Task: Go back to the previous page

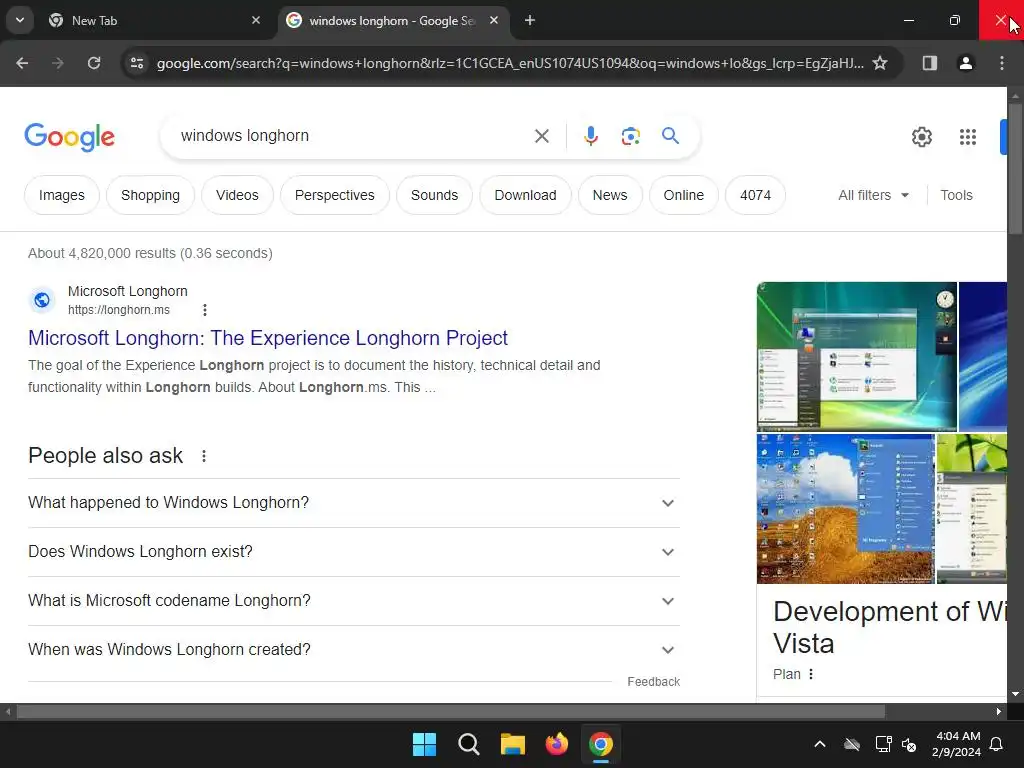Action: tap(22, 63)
